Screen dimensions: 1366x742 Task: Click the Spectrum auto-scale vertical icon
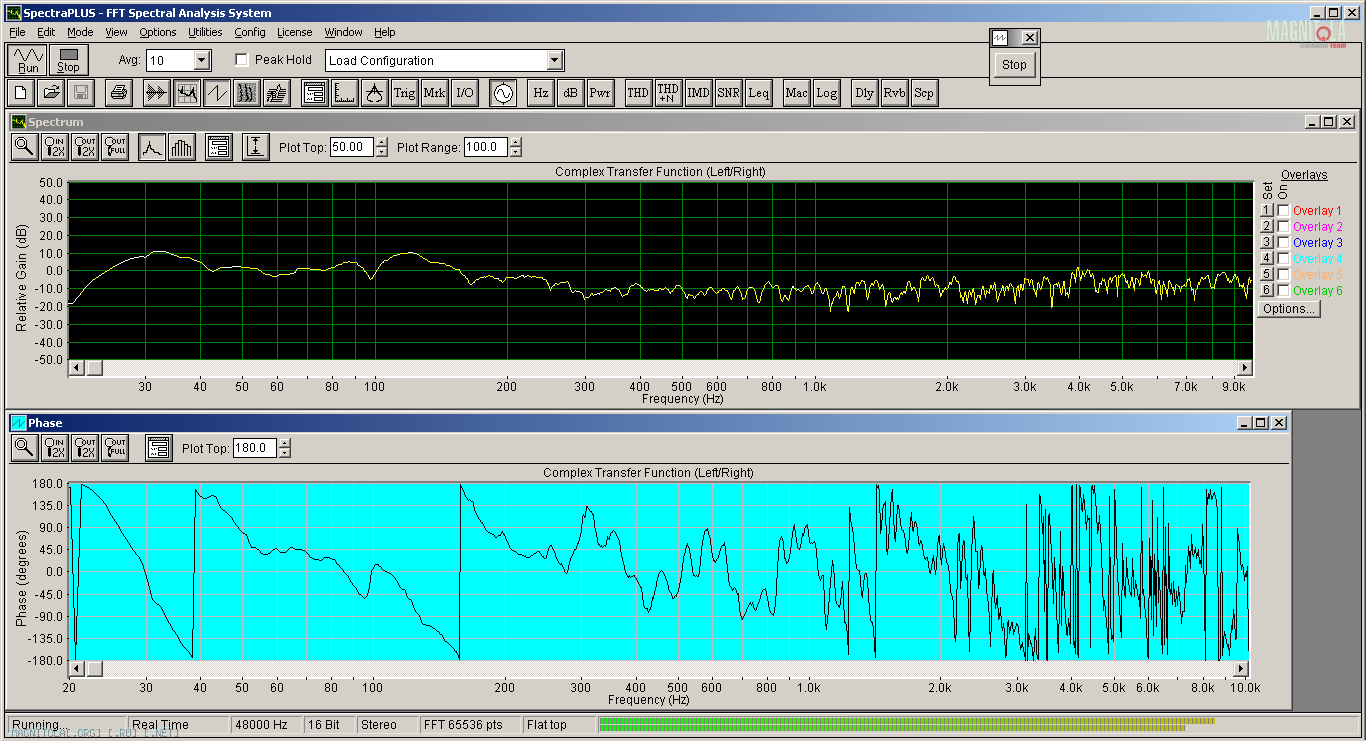pyautogui.click(x=256, y=147)
